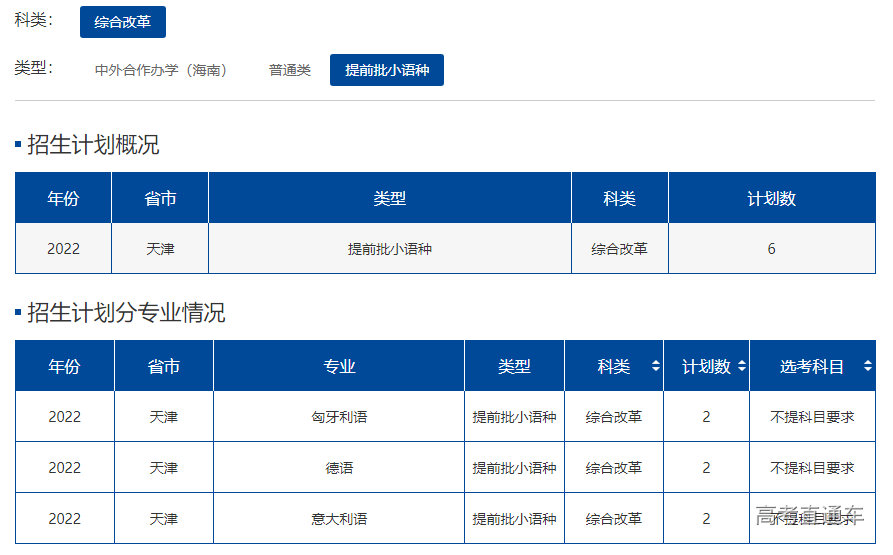The height and width of the screenshot is (555, 893).
Task: Click the 匈牙利语 major cell
Action: (x=339, y=417)
